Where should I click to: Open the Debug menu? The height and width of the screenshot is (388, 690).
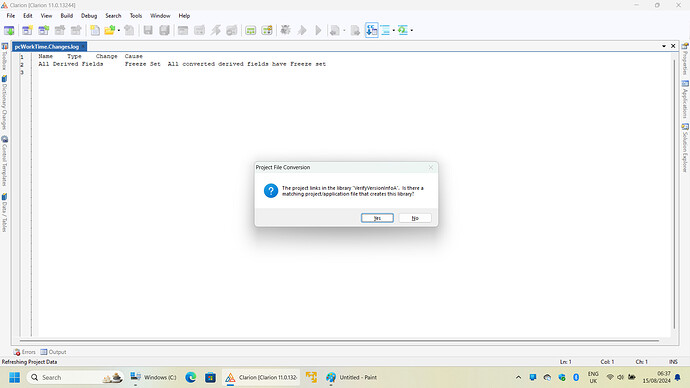coord(89,15)
